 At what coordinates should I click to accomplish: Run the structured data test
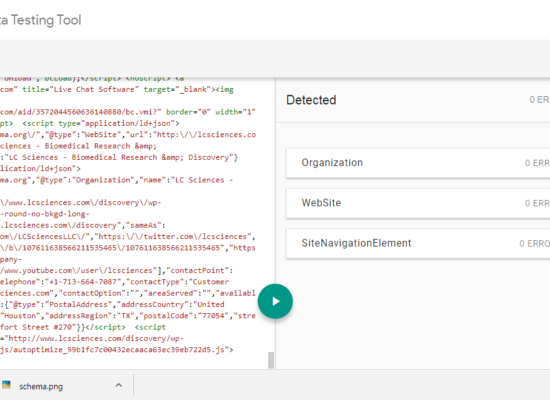click(275, 301)
